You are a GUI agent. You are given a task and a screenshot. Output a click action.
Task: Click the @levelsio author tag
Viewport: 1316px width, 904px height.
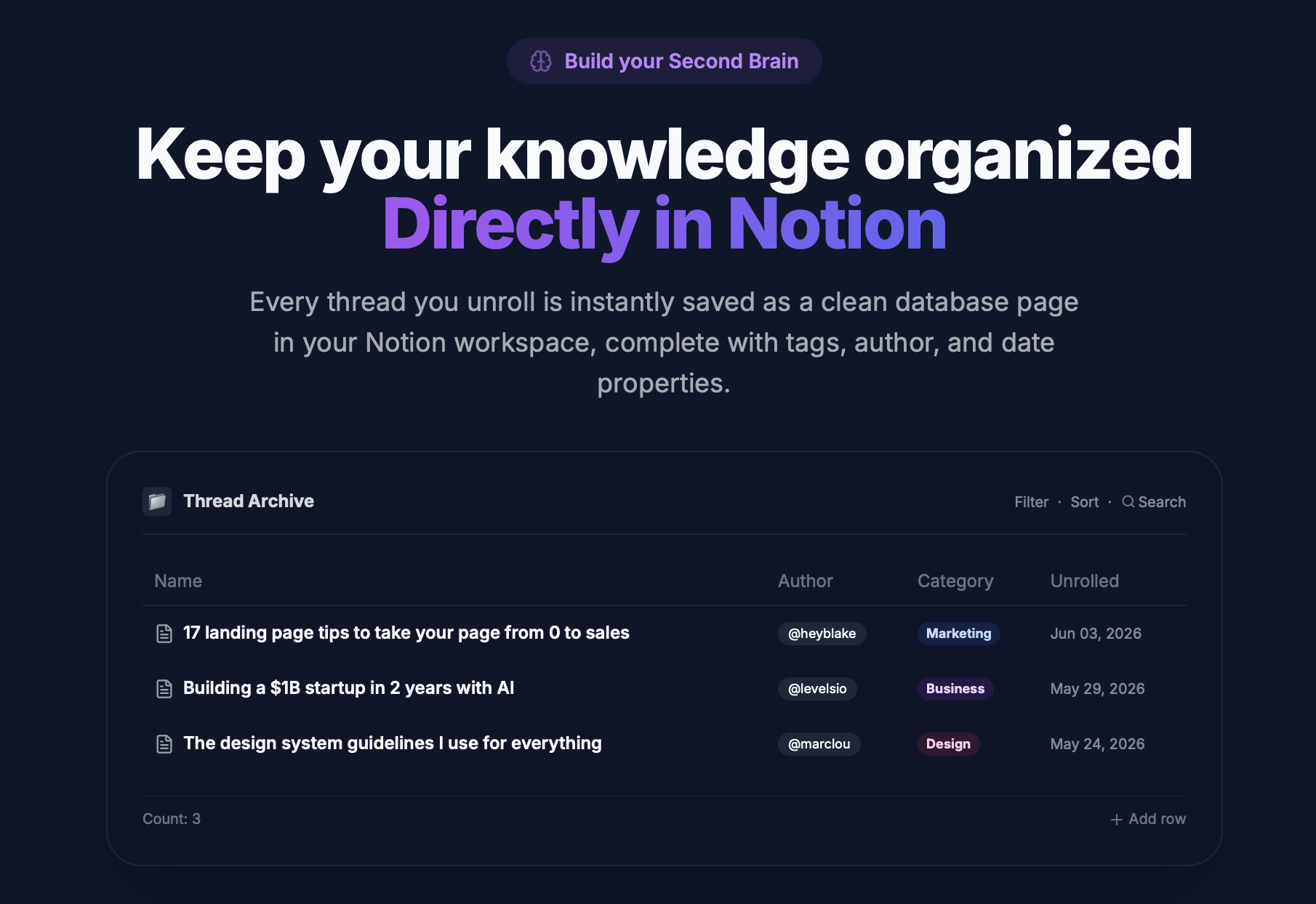817,689
